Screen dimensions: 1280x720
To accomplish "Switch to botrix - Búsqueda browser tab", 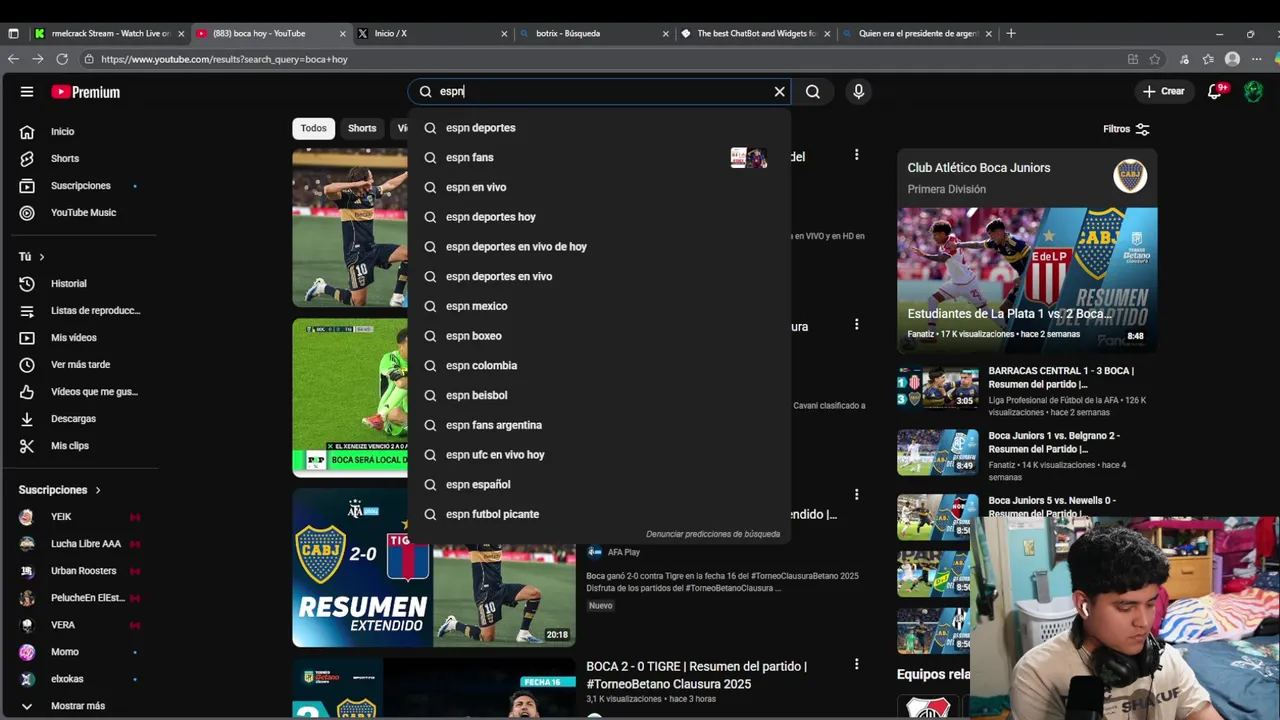I will click(594, 33).
